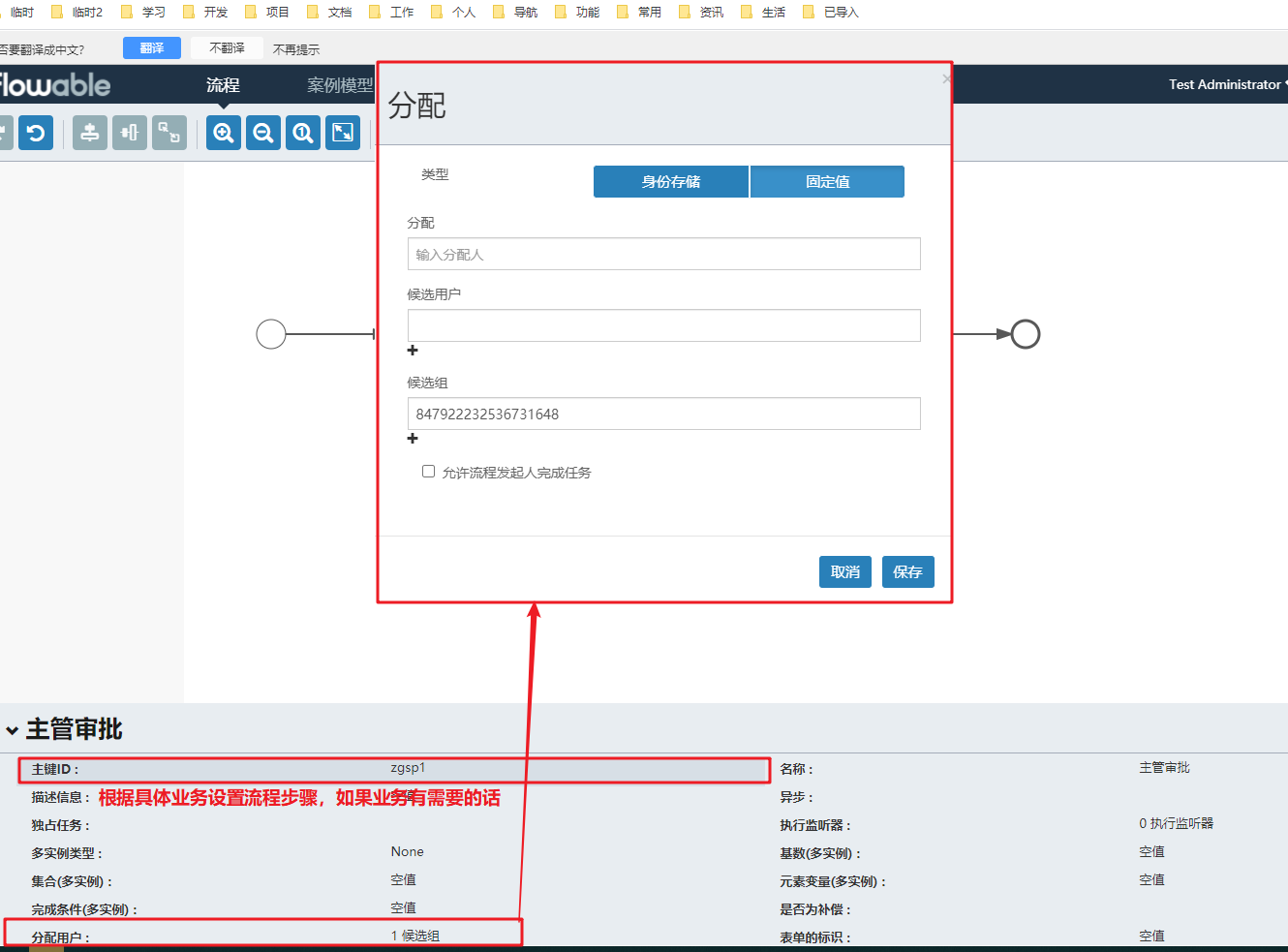Focus the 候选用户 input field
1288x952 pixels.
click(x=664, y=325)
